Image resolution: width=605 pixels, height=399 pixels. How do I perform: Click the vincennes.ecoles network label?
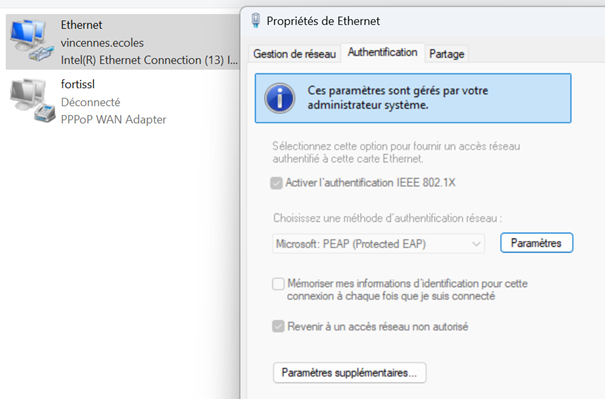pos(102,42)
